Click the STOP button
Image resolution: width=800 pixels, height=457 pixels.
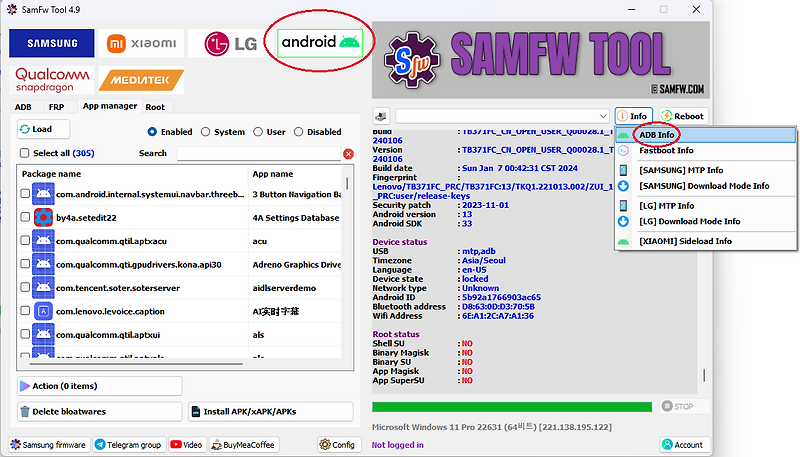coord(684,407)
